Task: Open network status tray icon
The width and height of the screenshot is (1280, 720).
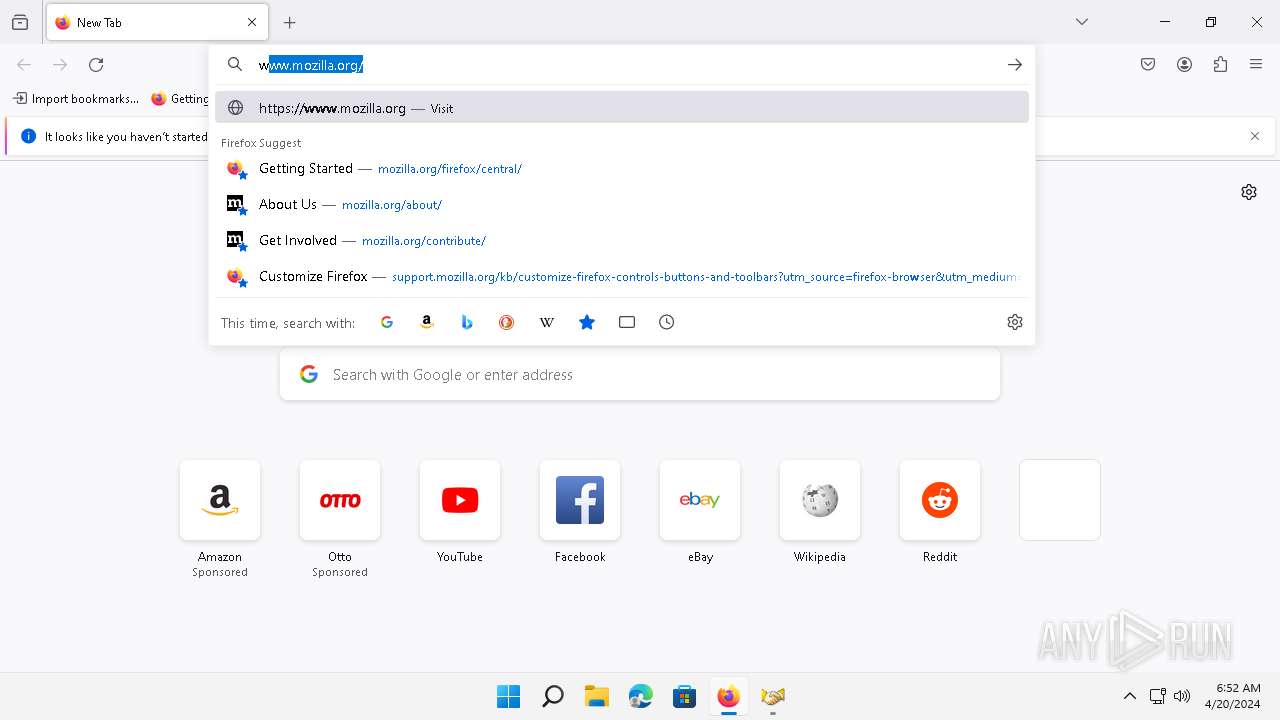Action: [x=1158, y=696]
